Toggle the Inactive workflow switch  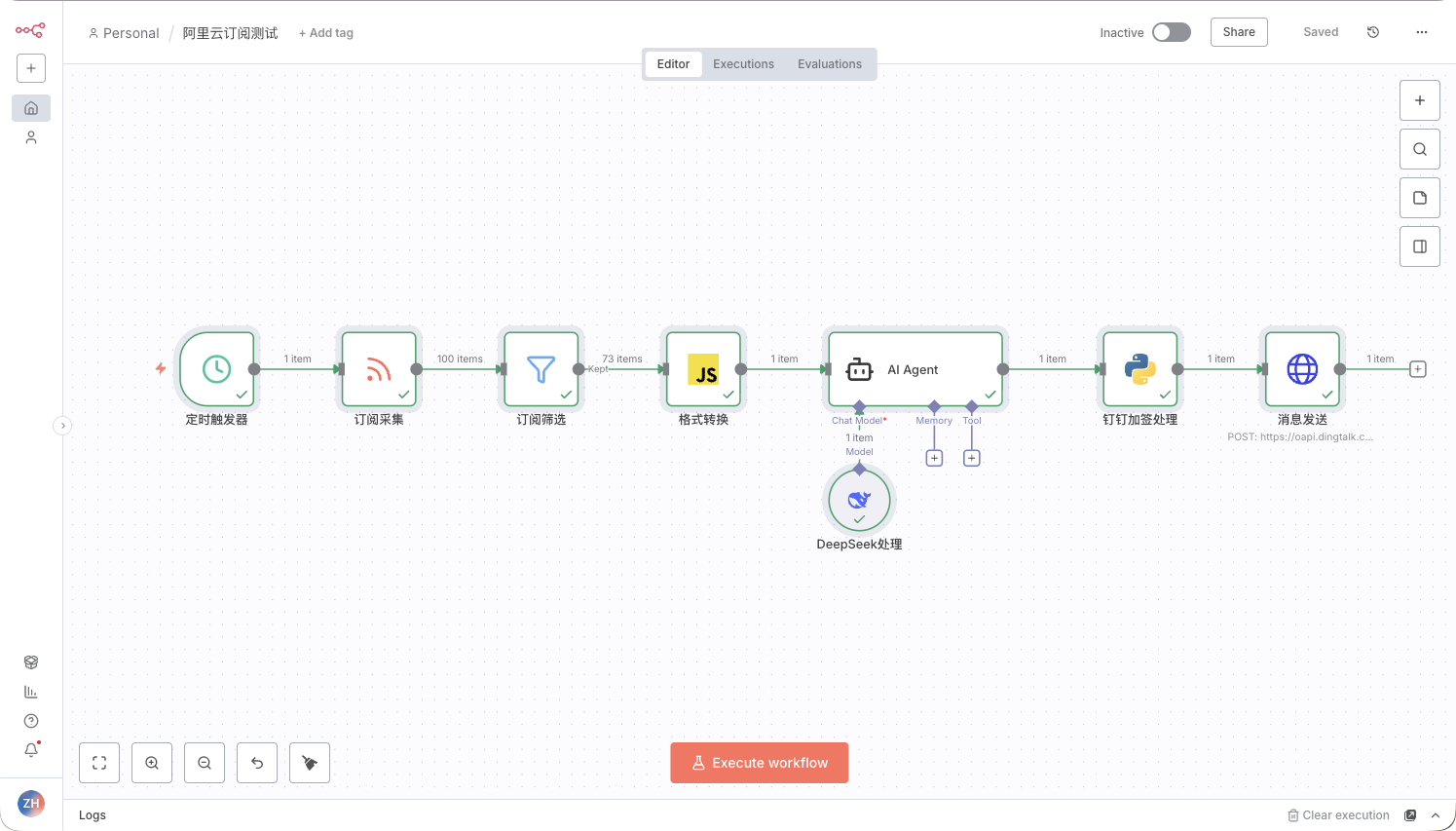point(1171,32)
